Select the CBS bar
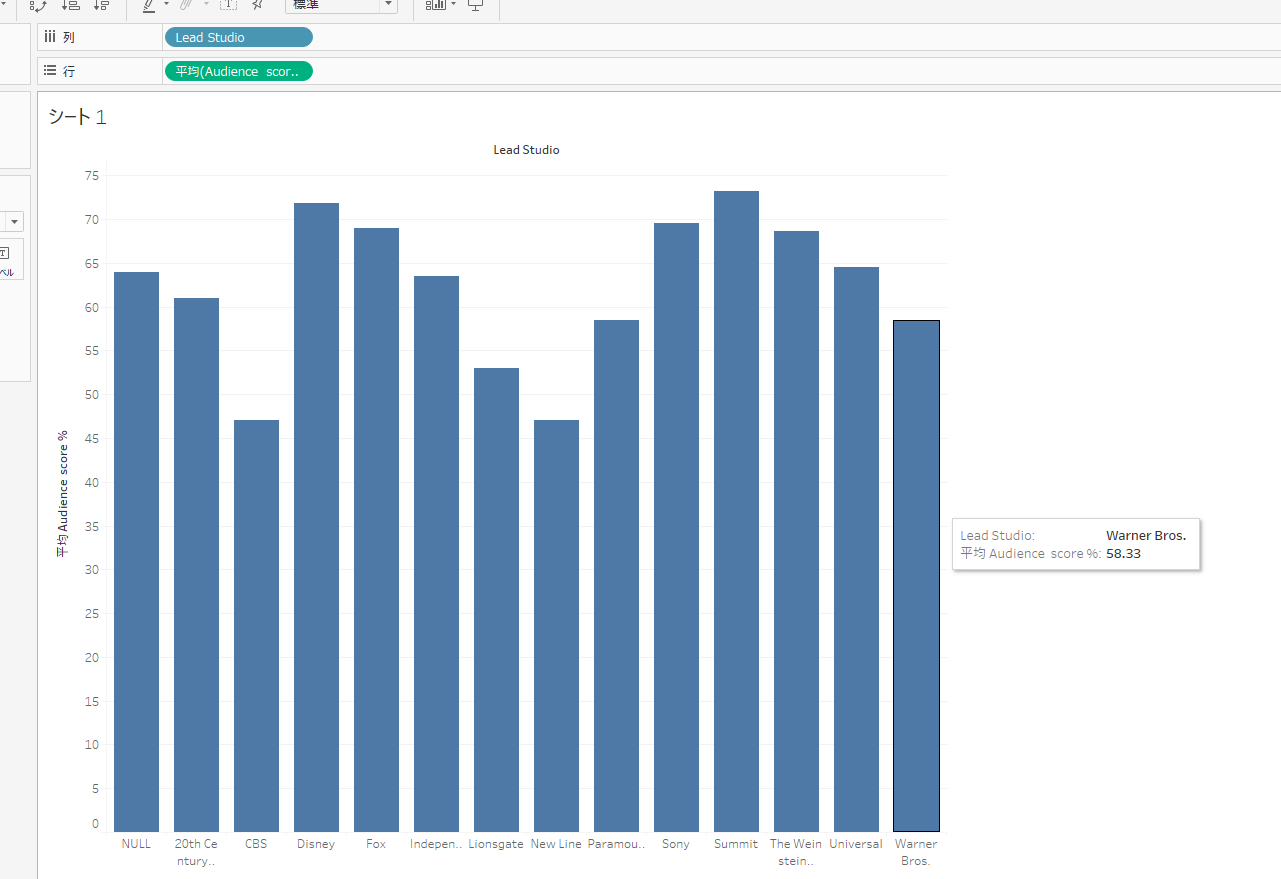 click(256, 626)
